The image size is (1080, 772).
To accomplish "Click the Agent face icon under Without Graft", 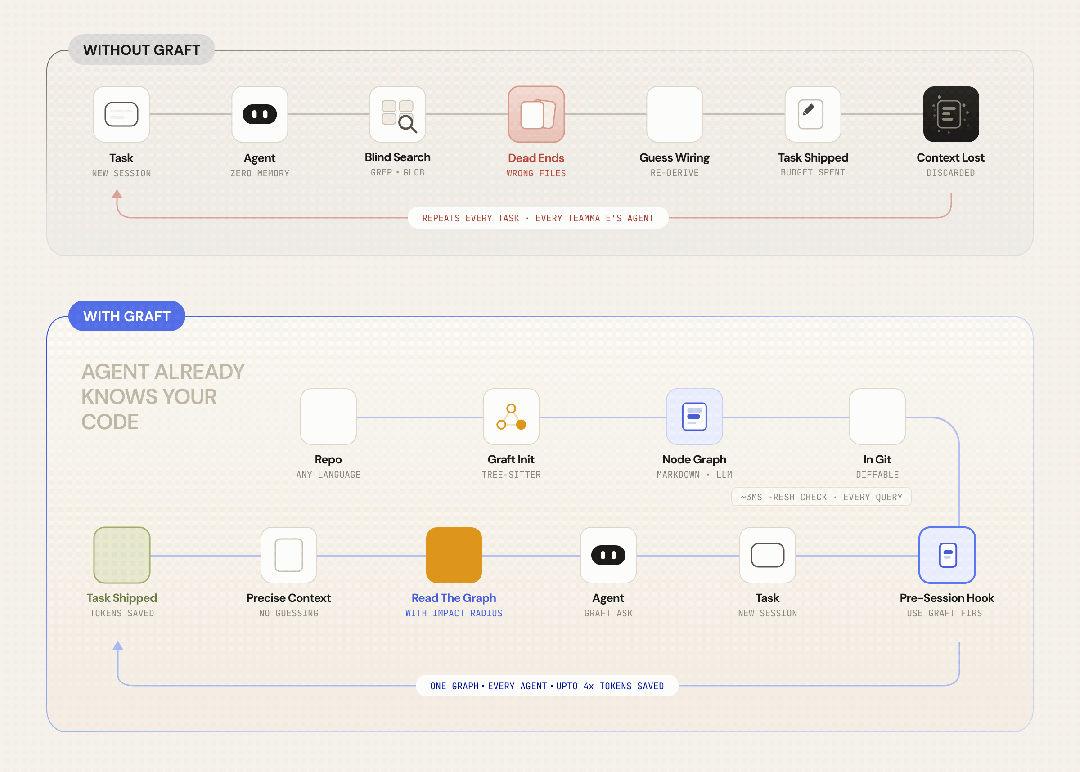I will [260, 114].
